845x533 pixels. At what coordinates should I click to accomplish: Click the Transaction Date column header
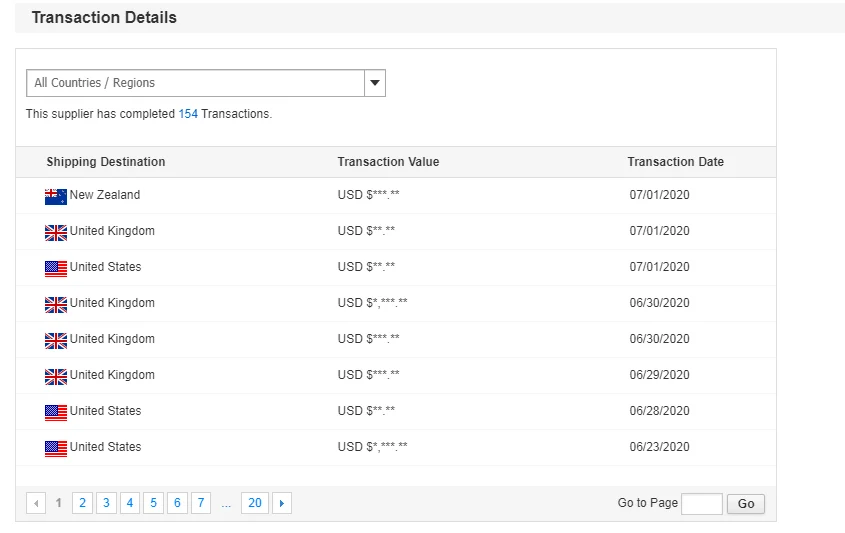tap(676, 162)
